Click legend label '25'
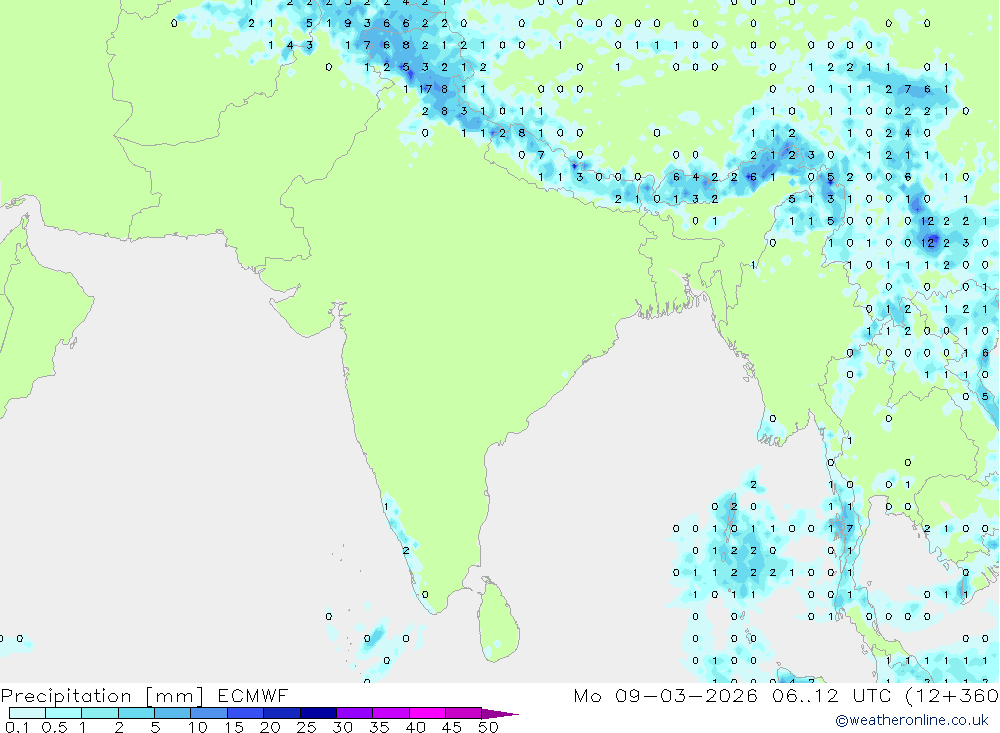The height and width of the screenshot is (733, 1000). click(306, 727)
